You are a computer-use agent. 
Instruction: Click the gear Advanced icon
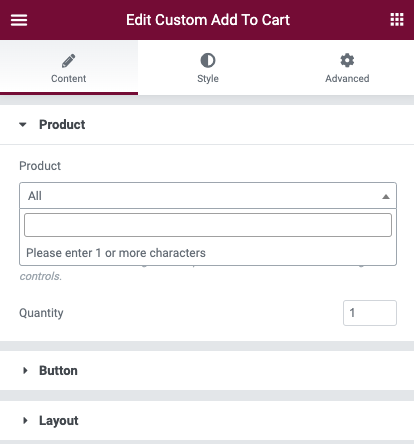[x=347, y=60]
